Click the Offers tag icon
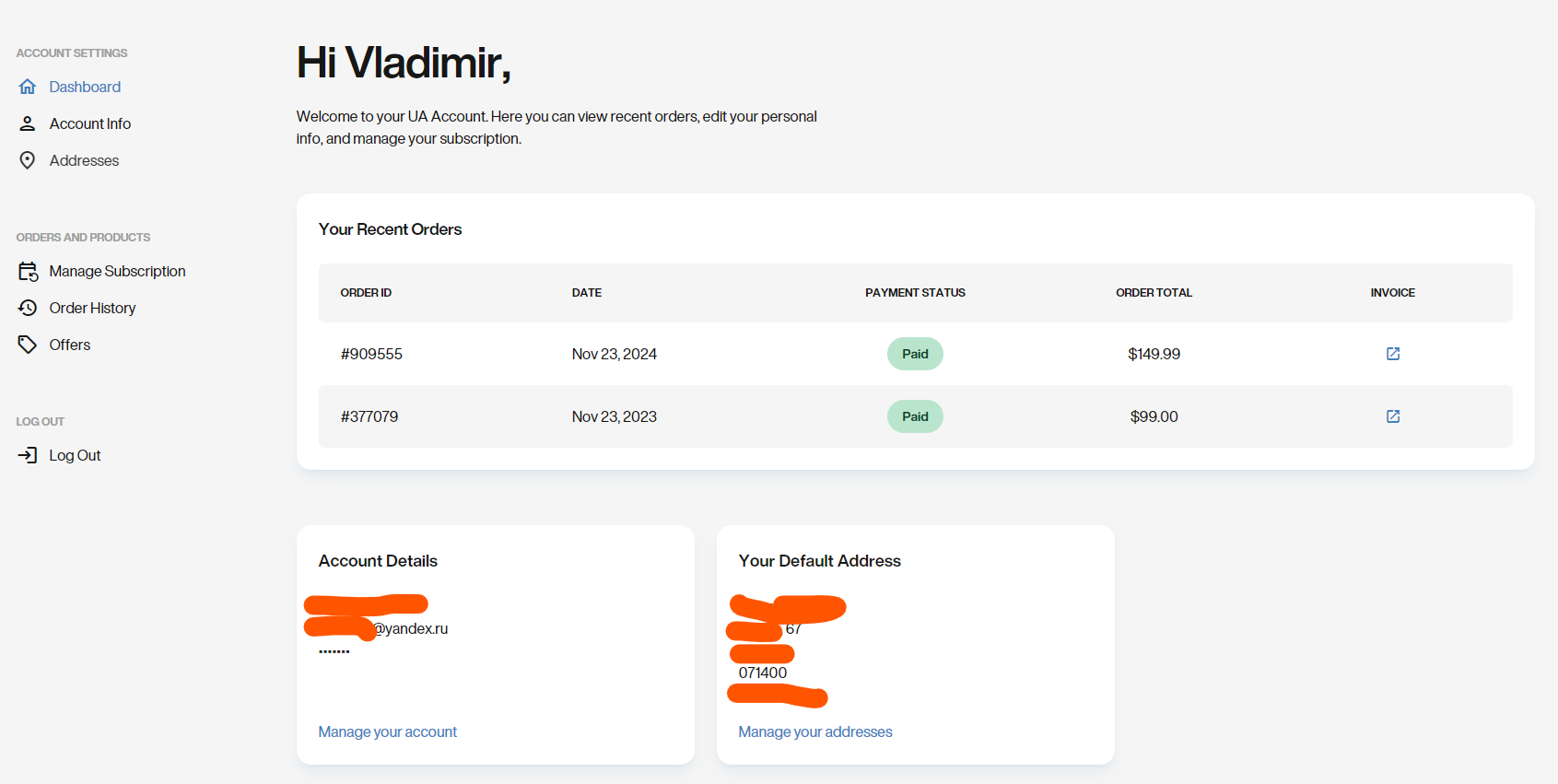Image resolution: width=1558 pixels, height=784 pixels. coord(28,345)
